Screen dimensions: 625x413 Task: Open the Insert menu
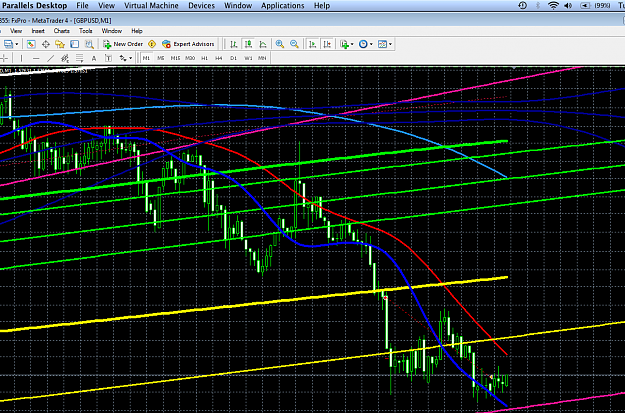[38, 31]
